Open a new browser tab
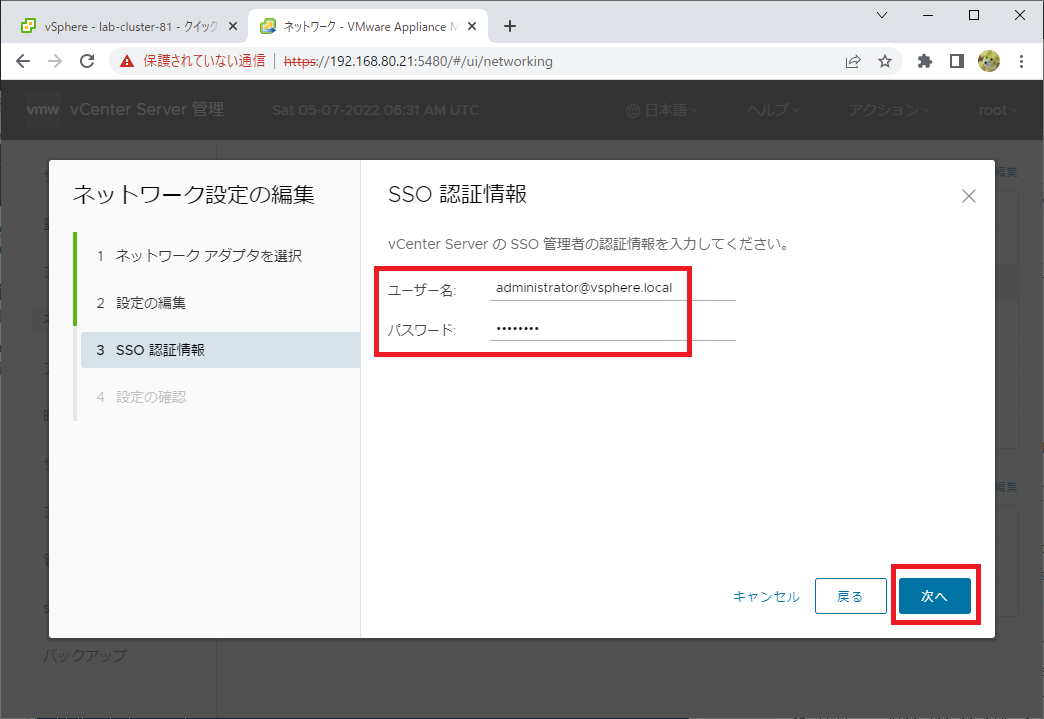 click(510, 27)
